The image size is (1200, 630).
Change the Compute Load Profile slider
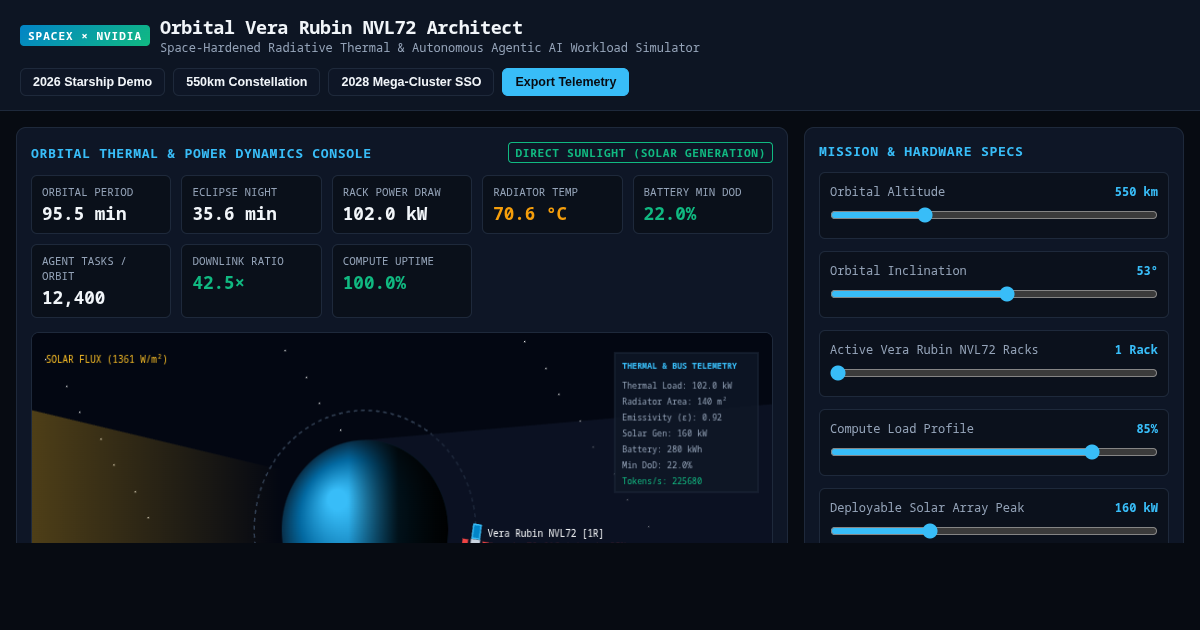click(994, 452)
